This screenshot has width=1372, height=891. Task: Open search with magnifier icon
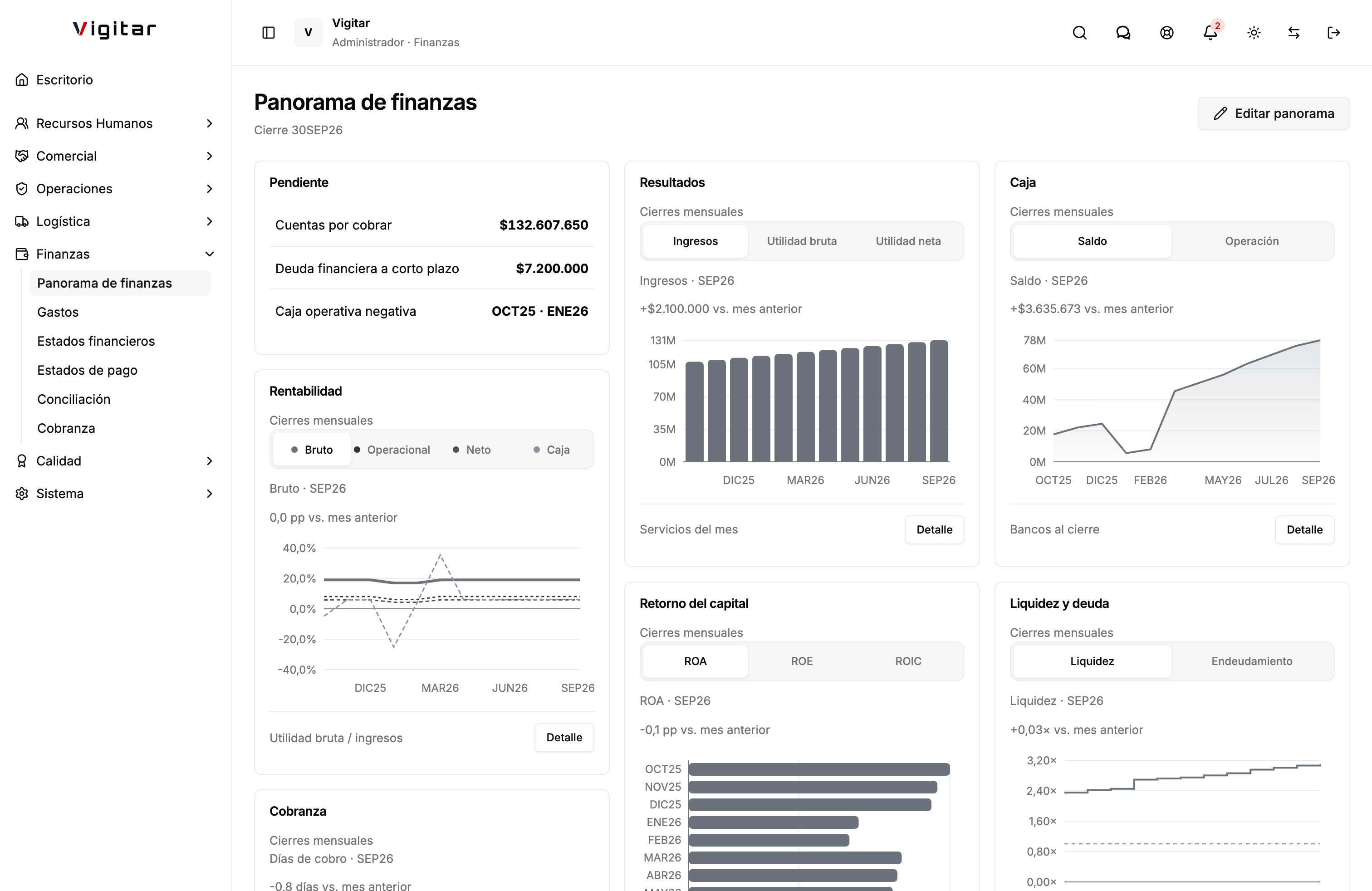[1079, 33]
